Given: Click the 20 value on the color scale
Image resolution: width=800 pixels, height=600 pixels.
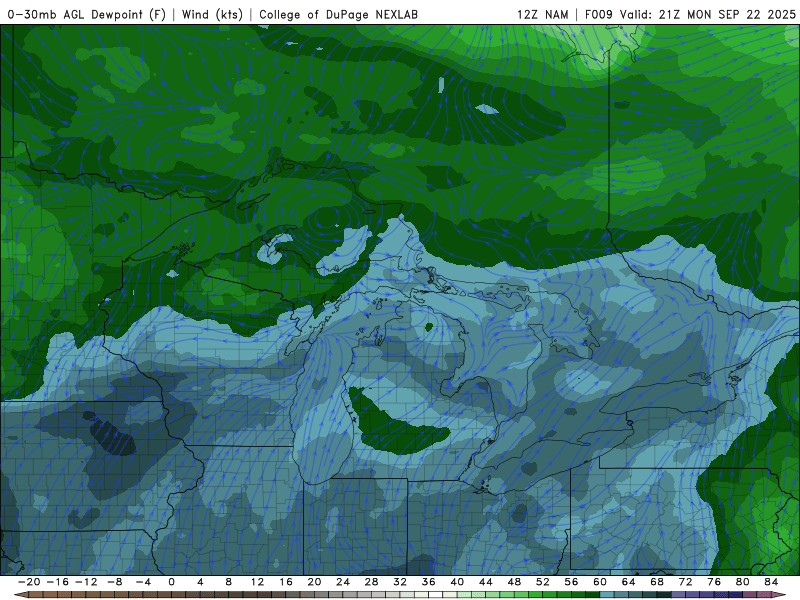Looking at the screenshot, I should pos(314,582).
